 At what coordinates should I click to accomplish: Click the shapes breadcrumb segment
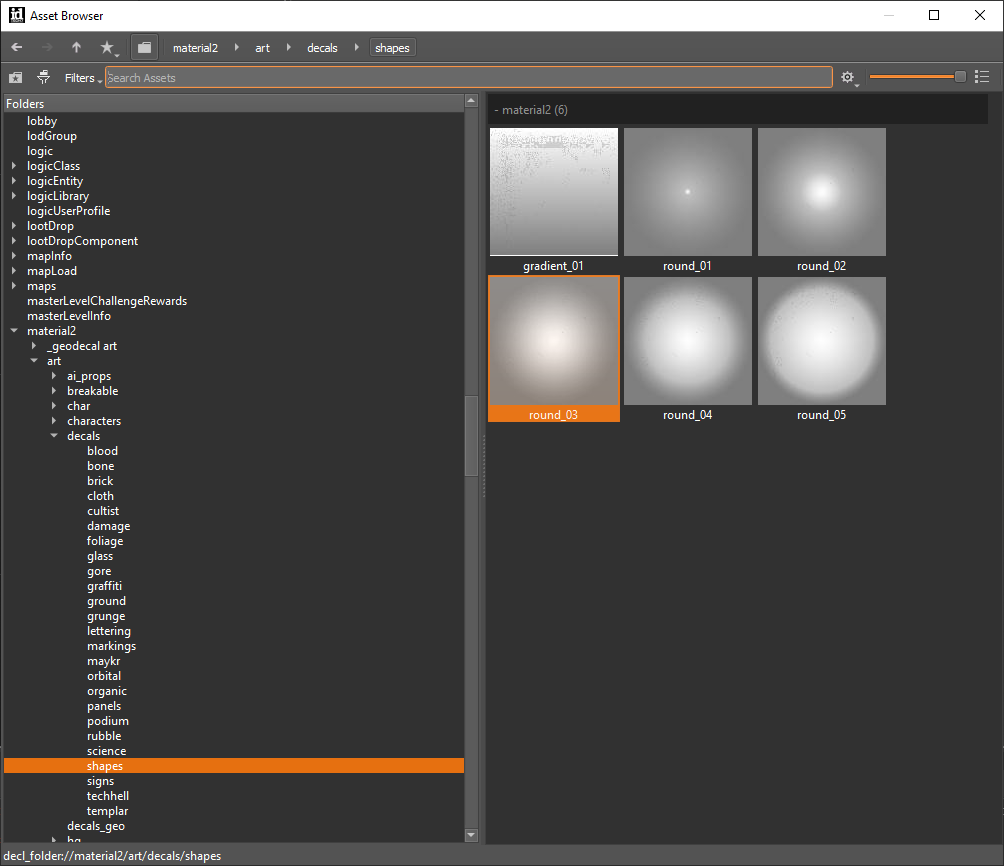coord(393,48)
